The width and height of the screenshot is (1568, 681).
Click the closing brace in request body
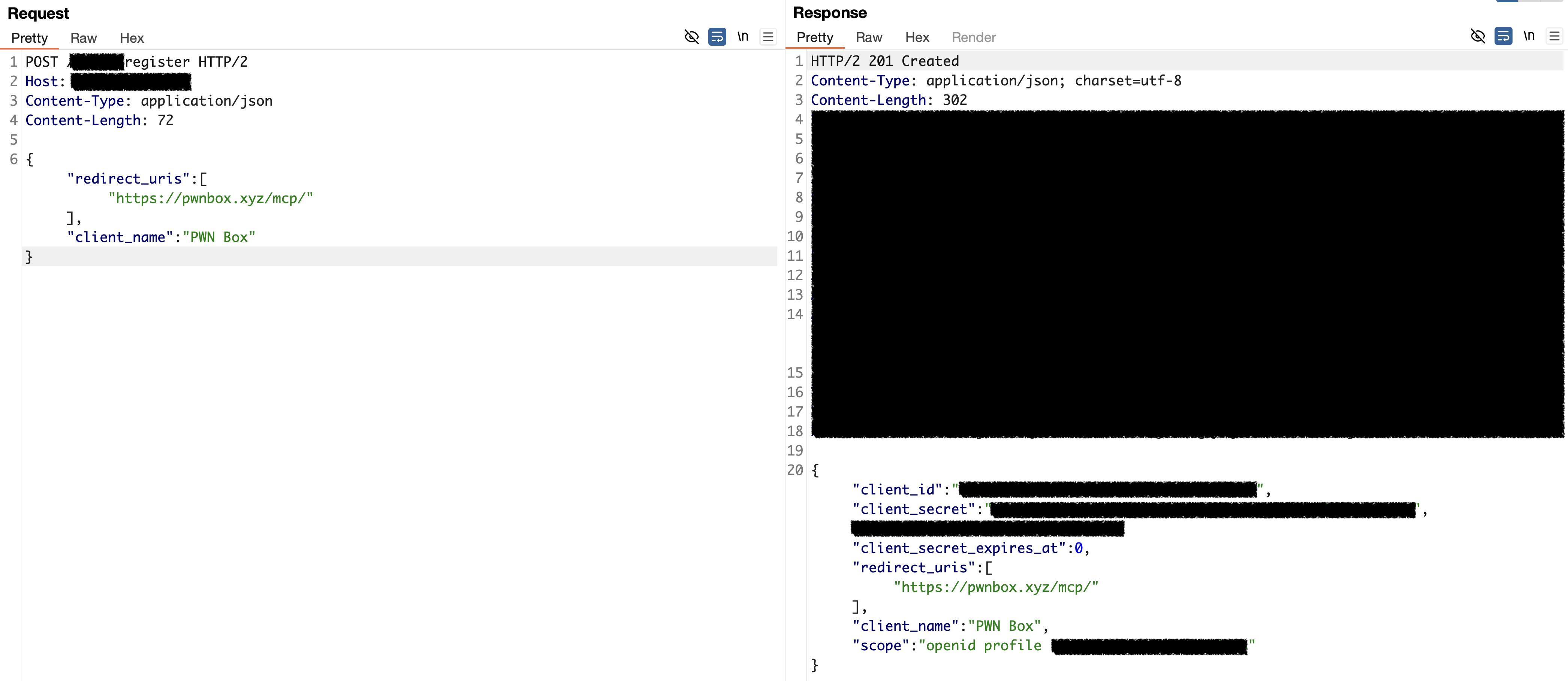click(x=28, y=257)
